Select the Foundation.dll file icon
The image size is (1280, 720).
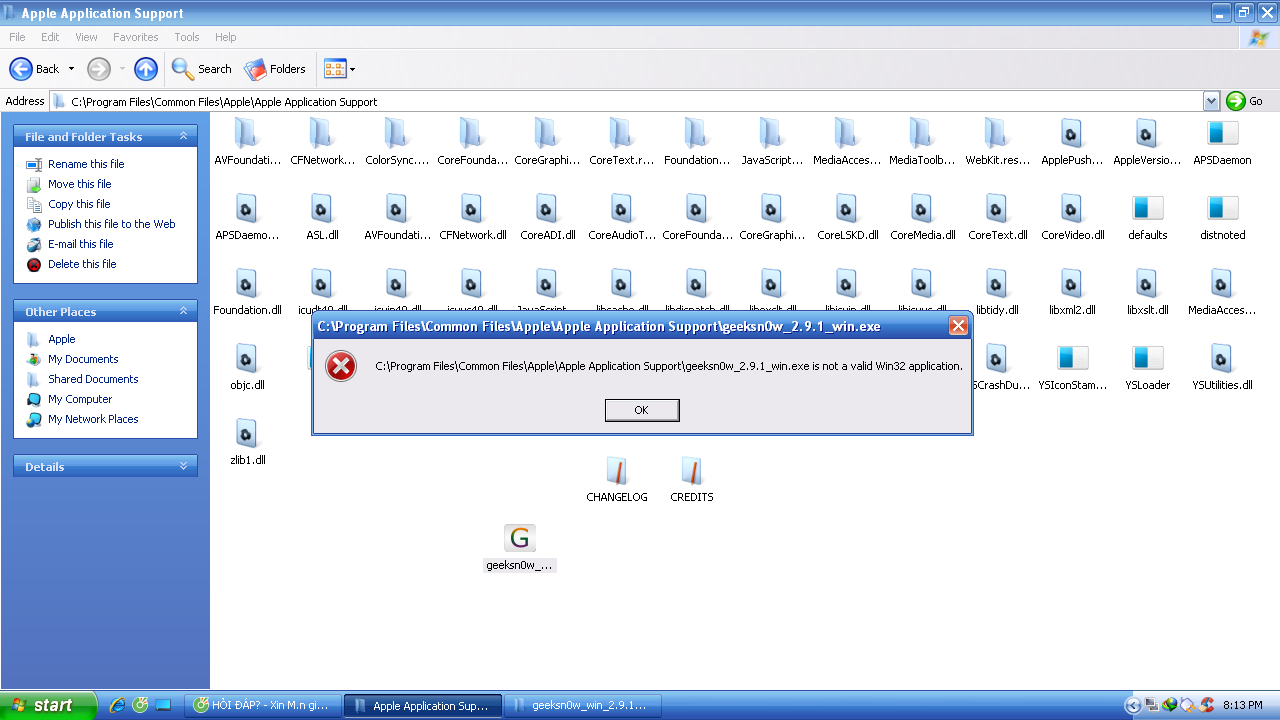(246, 283)
